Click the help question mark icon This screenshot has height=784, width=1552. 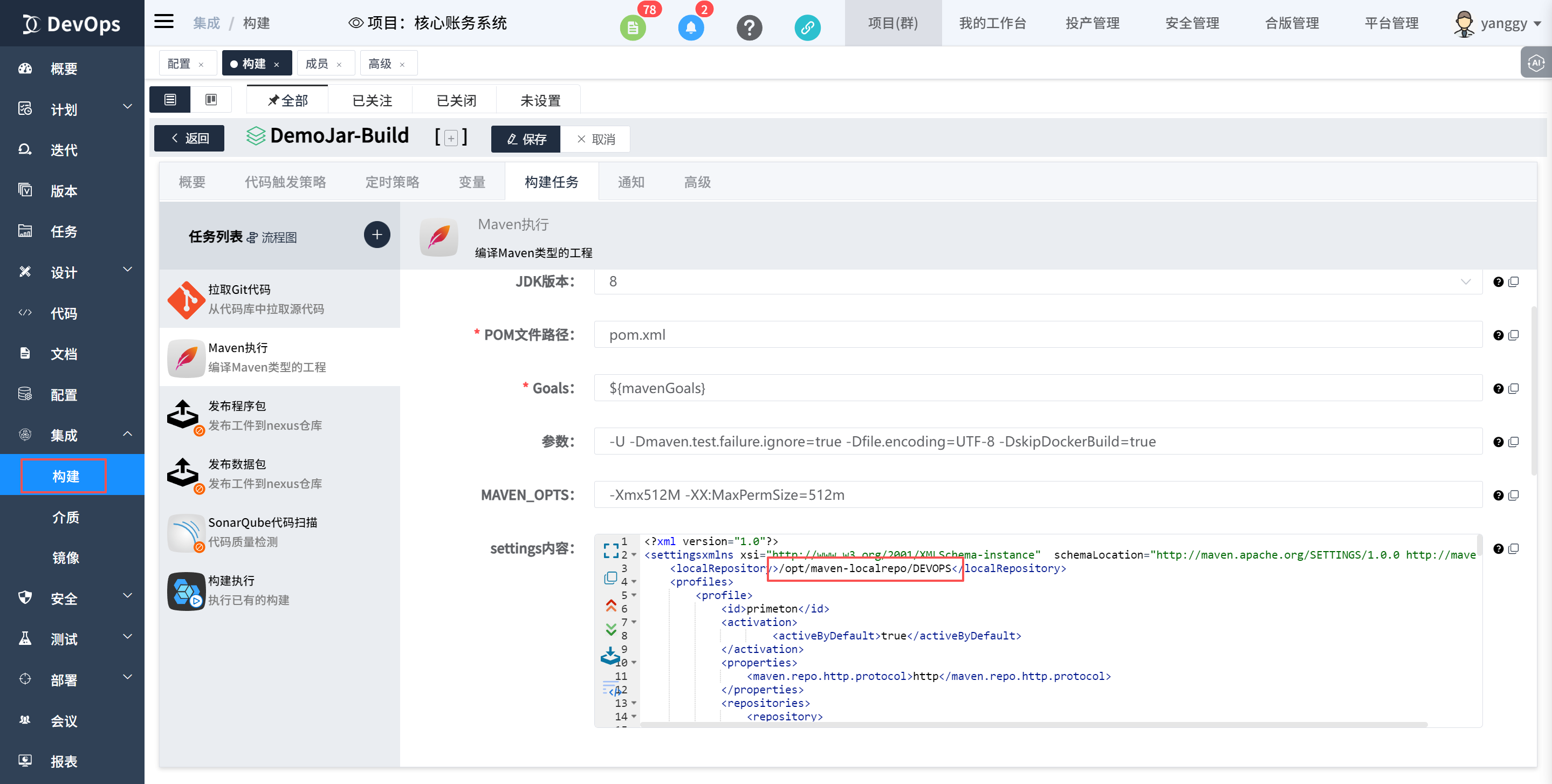(x=749, y=27)
